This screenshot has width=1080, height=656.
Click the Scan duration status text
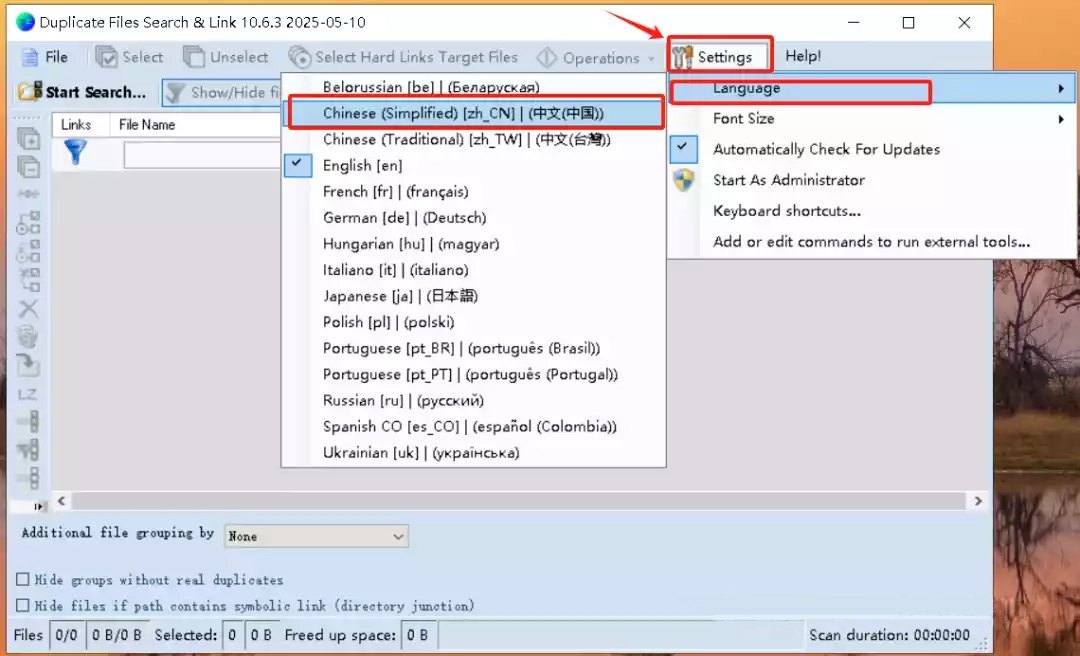[889, 635]
